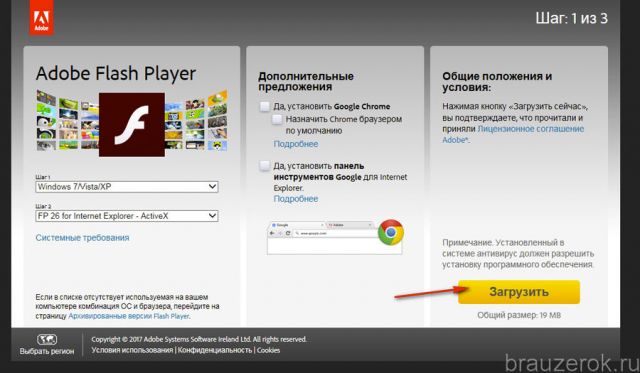
Task: Open the 'Cookies' footer link
Action: [x=268, y=350]
